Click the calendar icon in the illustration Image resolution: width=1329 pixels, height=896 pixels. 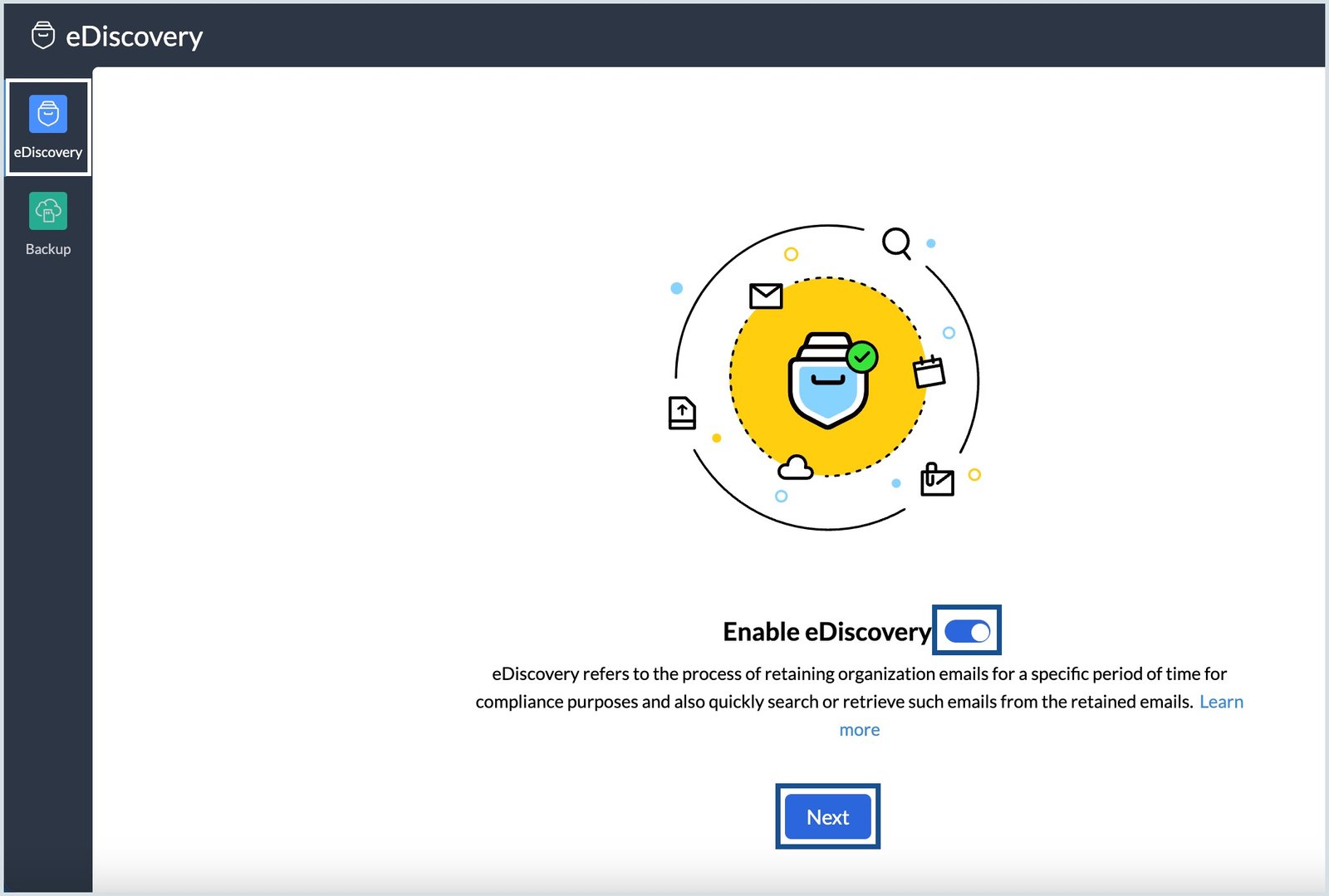[x=931, y=372]
